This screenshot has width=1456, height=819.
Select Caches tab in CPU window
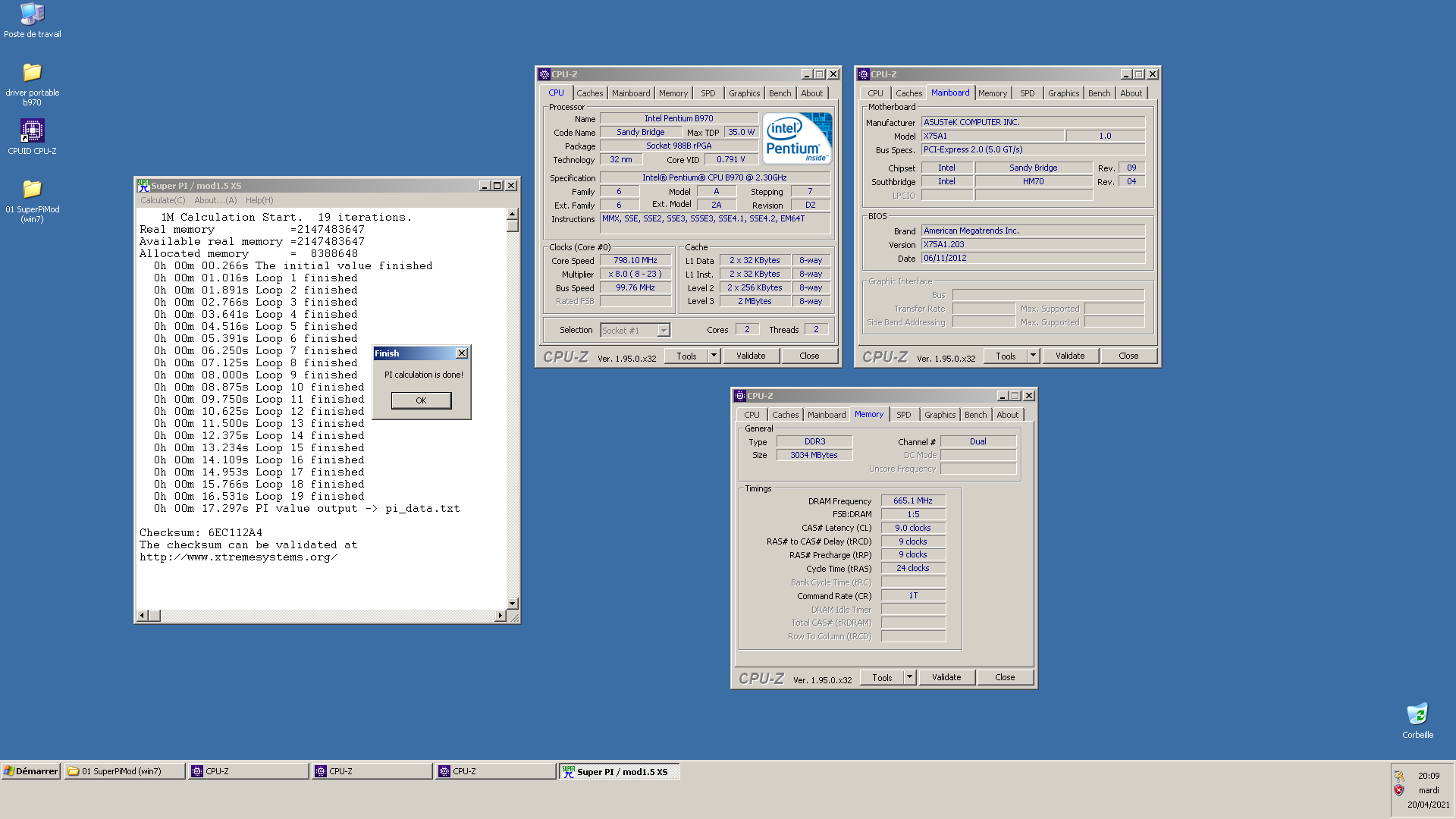pos(589,93)
